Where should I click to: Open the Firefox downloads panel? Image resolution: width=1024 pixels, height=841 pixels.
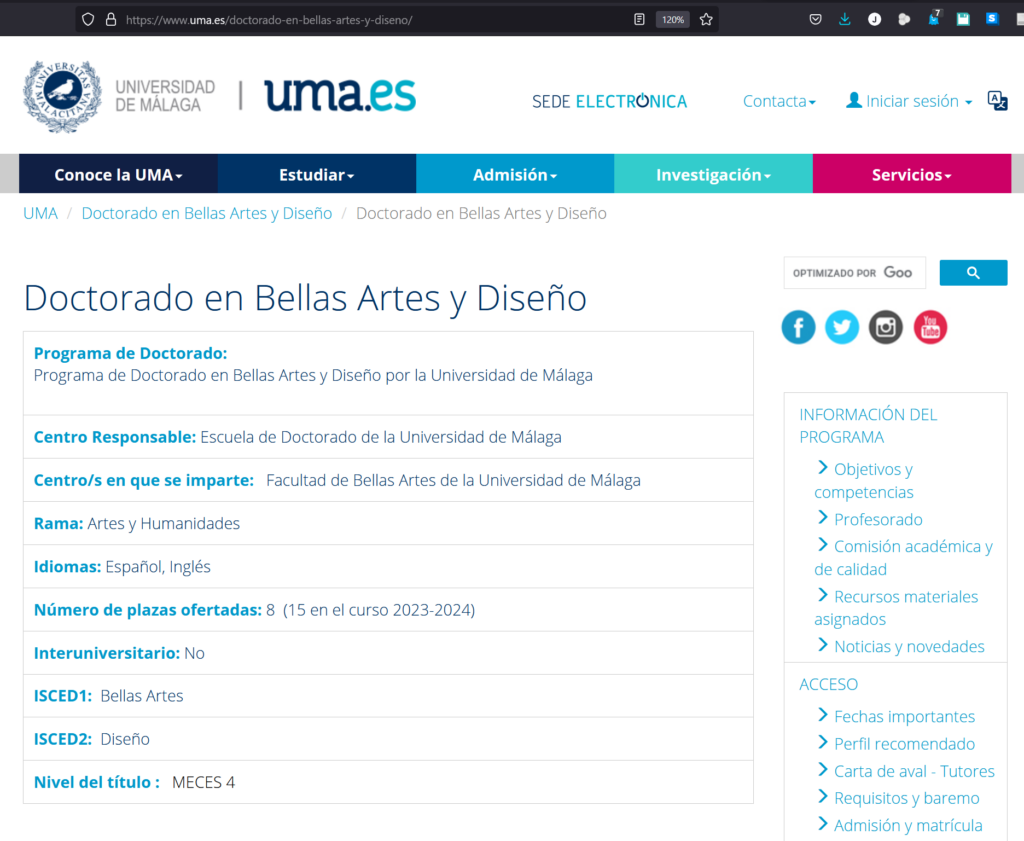click(845, 19)
